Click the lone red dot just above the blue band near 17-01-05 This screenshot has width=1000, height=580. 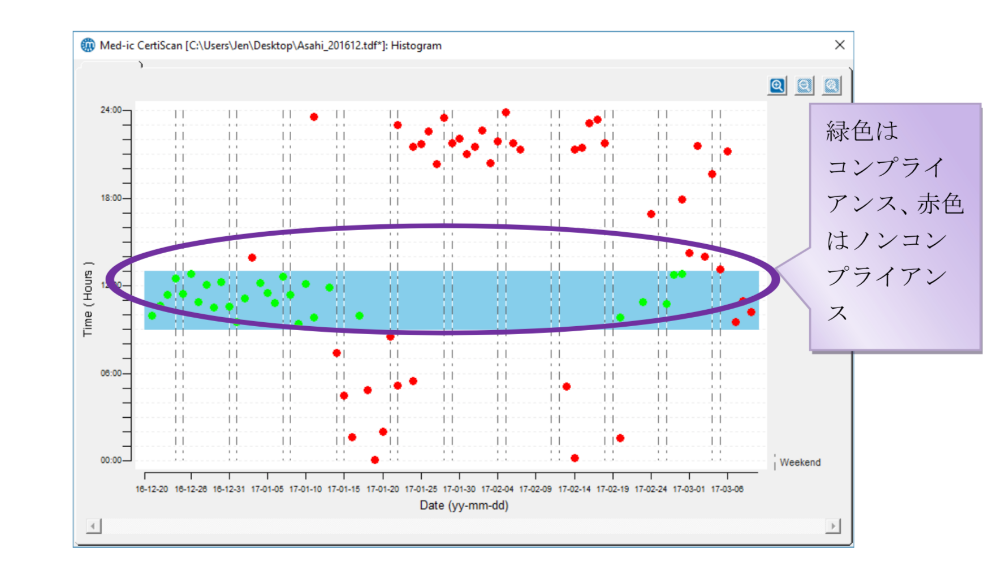(252, 258)
